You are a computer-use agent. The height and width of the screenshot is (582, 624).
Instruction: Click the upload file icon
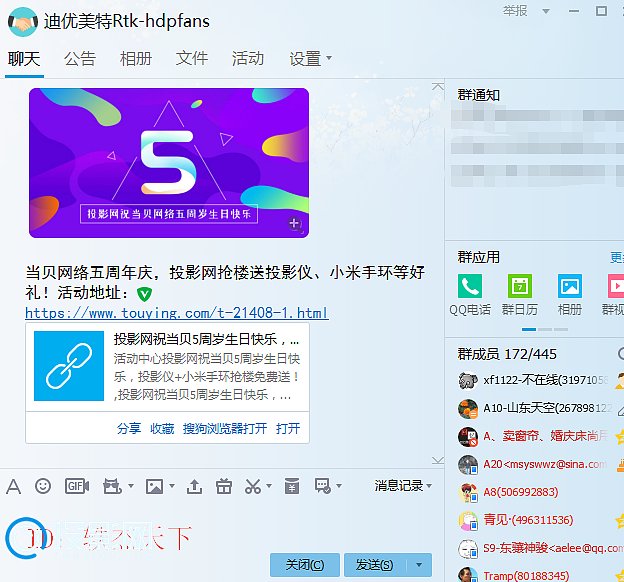(x=194, y=486)
